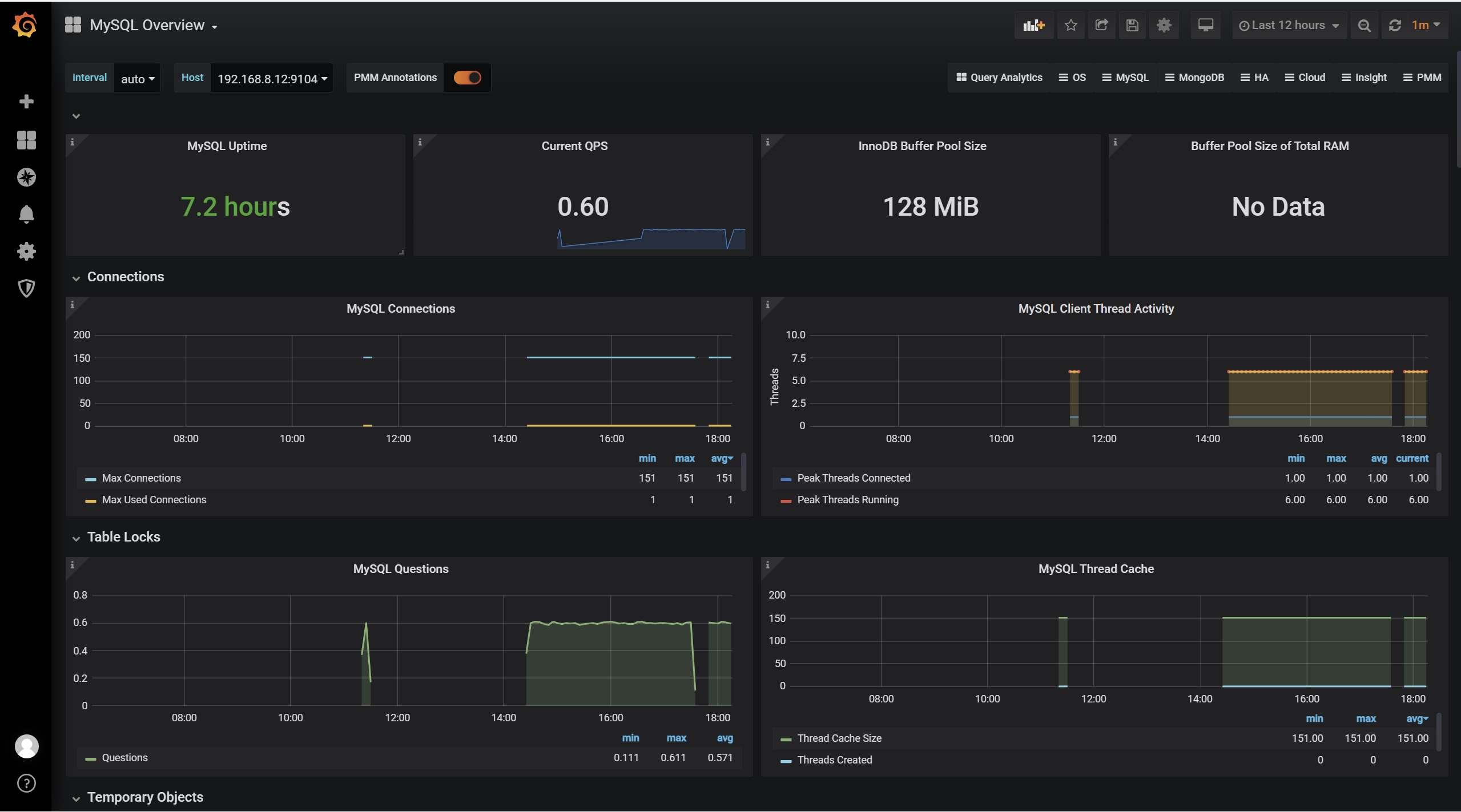The image size is (1461, 812).
Task: Click the Current QPS sparkline value
Action: click(x=583, y=207)
